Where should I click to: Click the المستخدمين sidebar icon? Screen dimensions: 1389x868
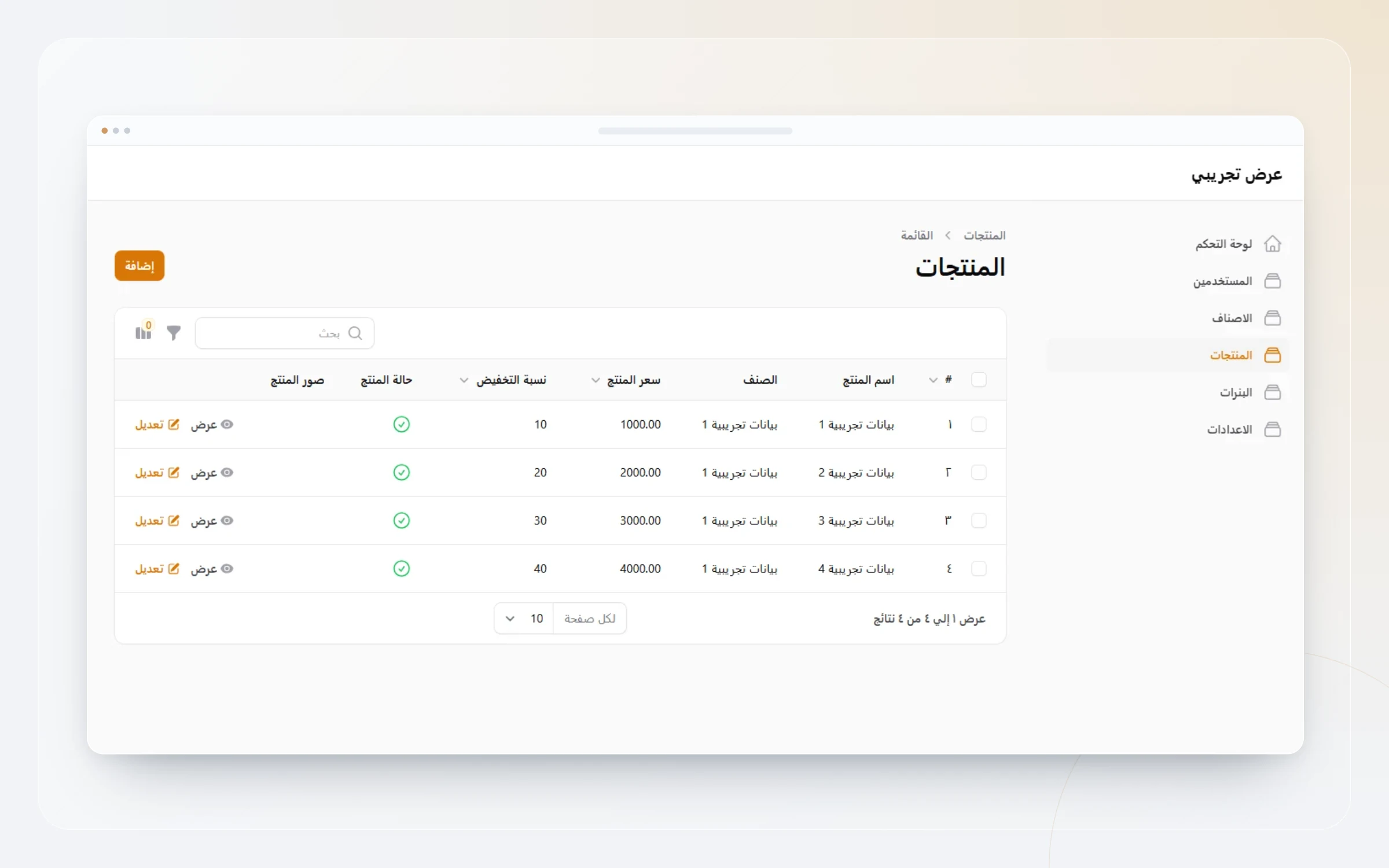[1272, 281]
